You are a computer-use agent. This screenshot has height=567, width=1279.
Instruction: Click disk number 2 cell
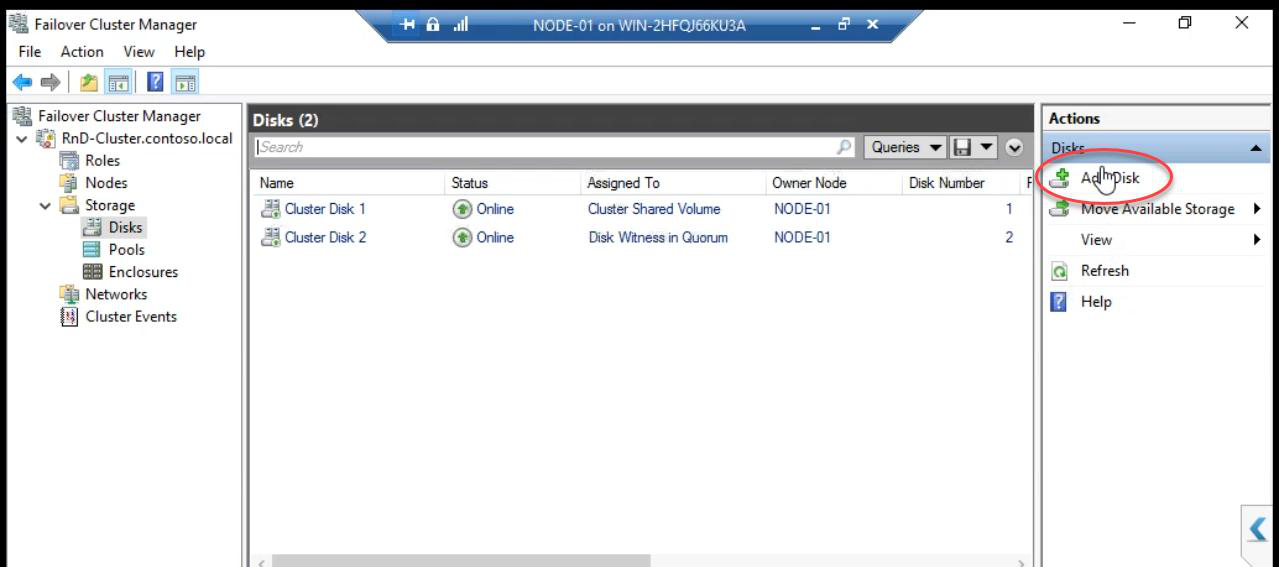pos(1010,237)
